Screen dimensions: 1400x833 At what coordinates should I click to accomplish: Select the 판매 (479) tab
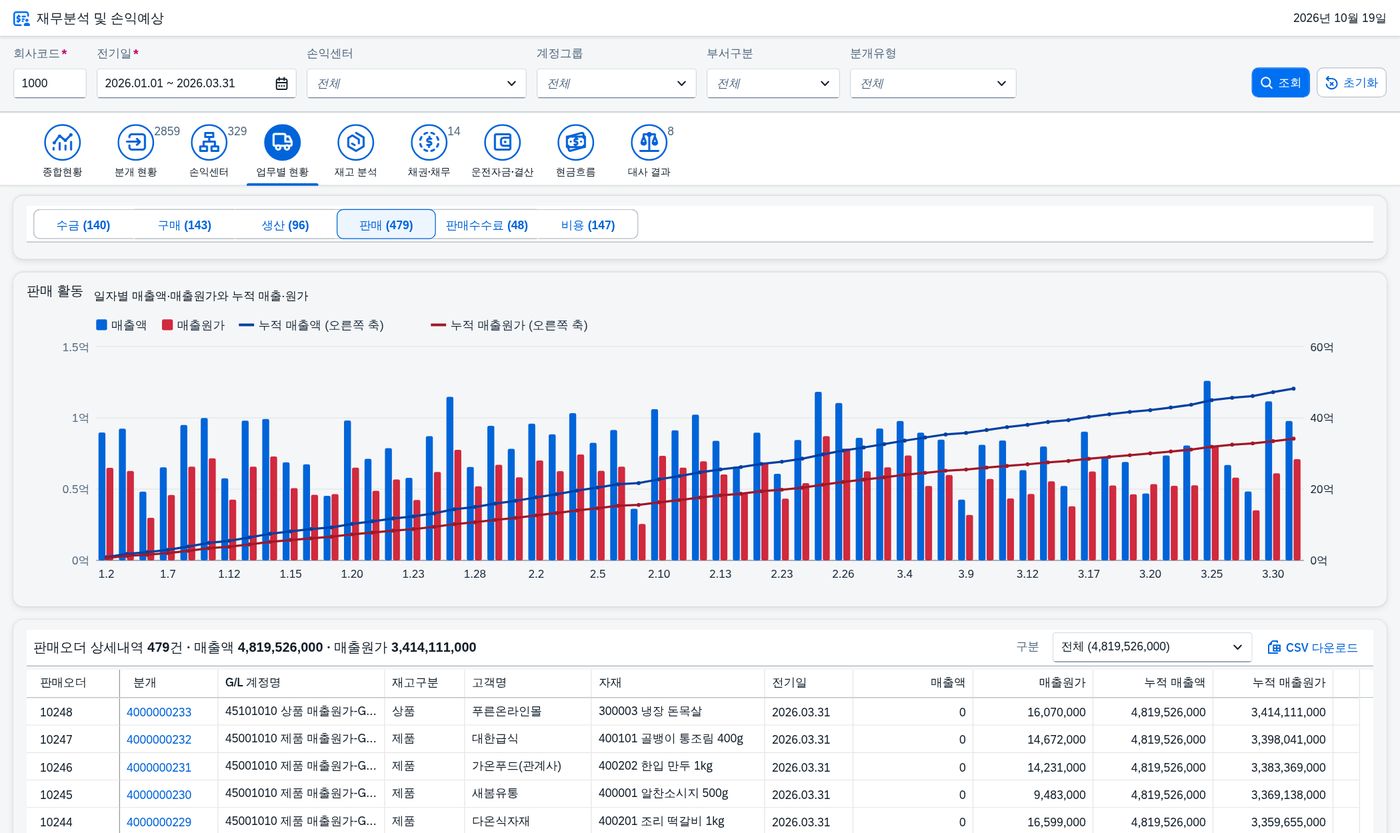coord(386,225)
